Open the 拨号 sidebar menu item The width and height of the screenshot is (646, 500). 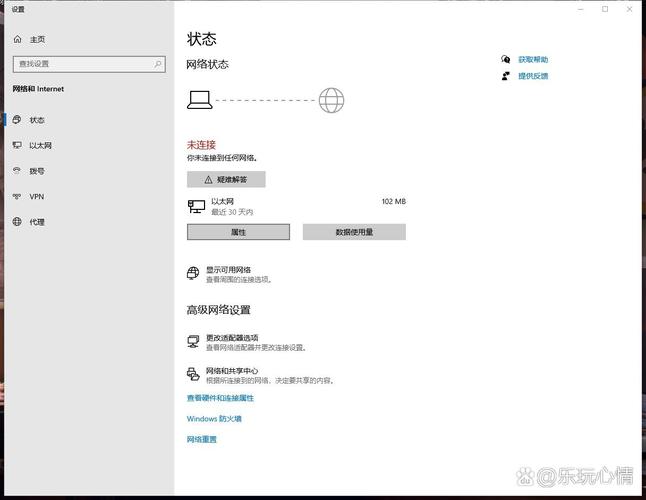(89, 171)
